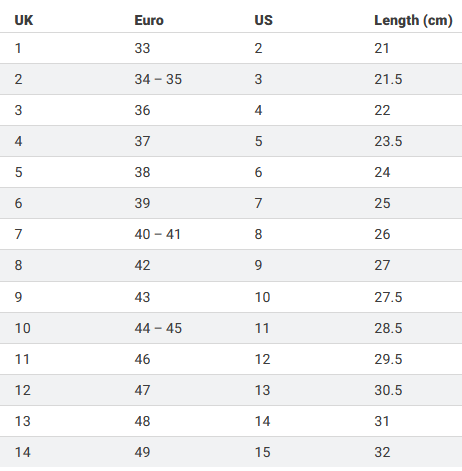Select the length 30.5 cell
Screen dimensions: 462x471
point(388,390)
